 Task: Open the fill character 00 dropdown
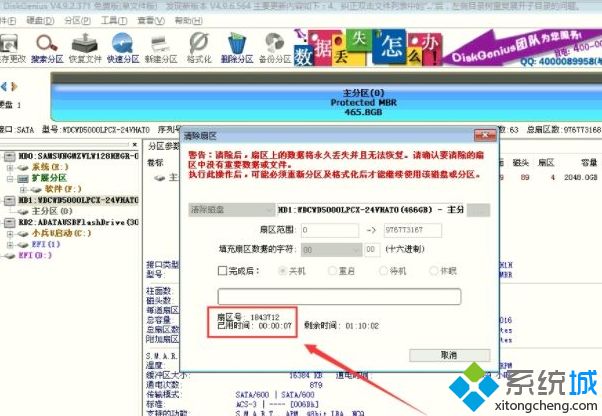pyautogui.click(x=331, y=250)
